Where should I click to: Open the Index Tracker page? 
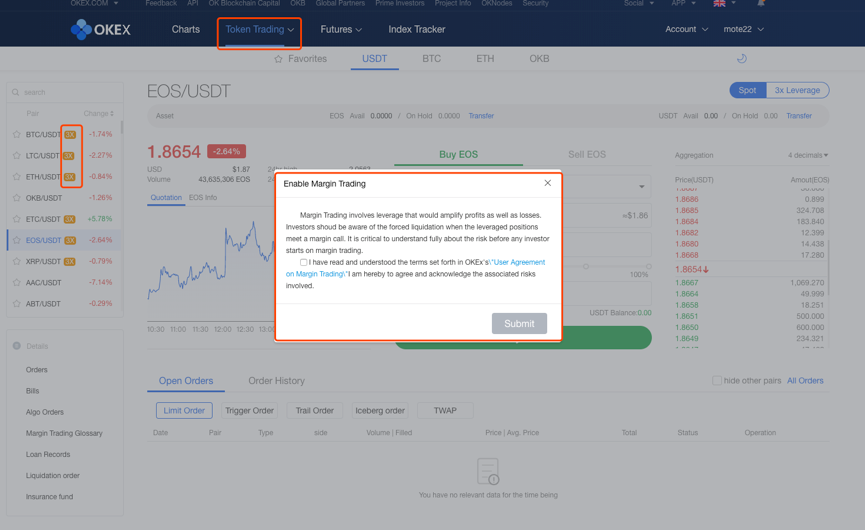(417, 29)
